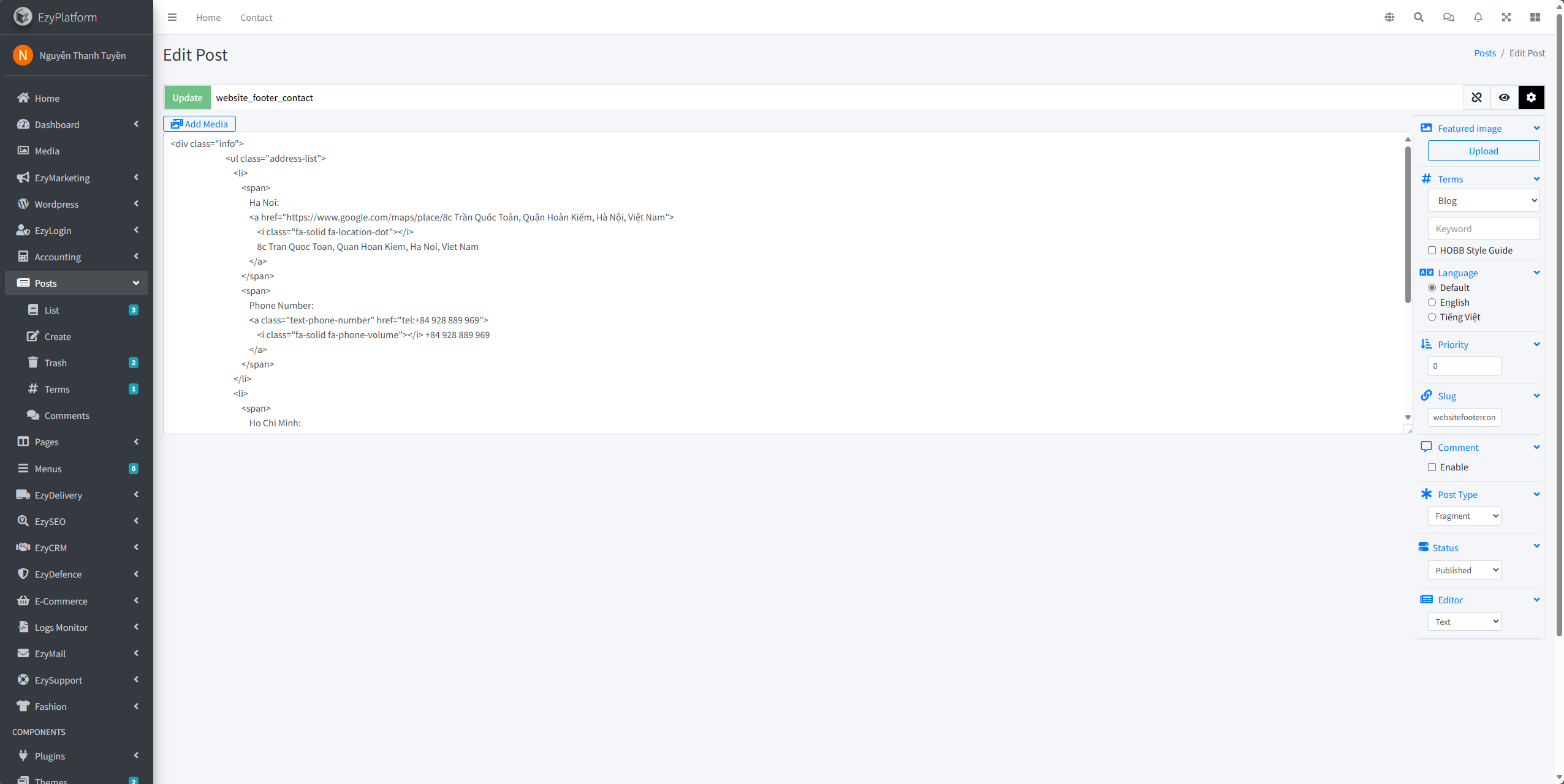Open the Contact top navigation item
Image resolution: width=1564 pixels, height=784 pixels.
tap(256, 17)
